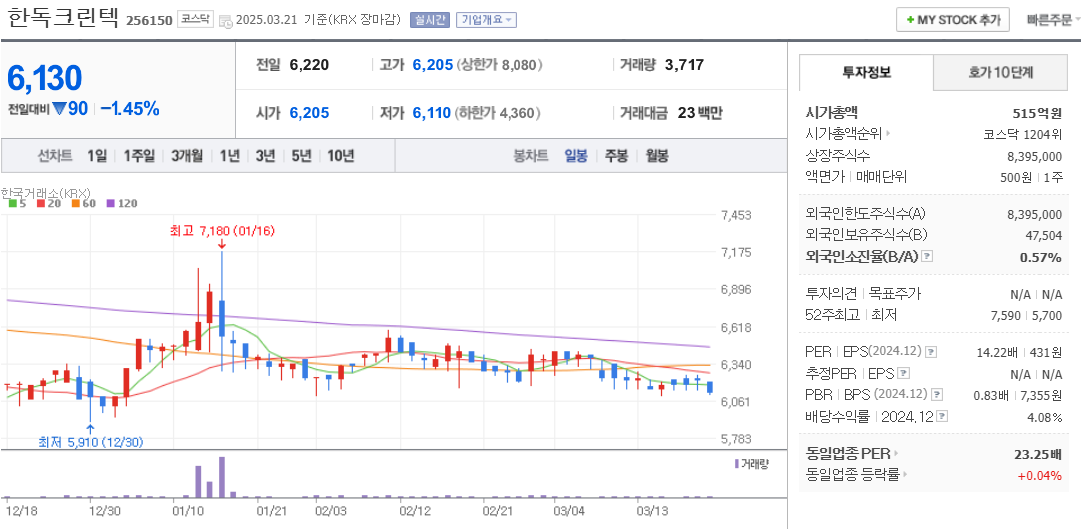
Task: Click the current price 6,130
Action: 44,78
